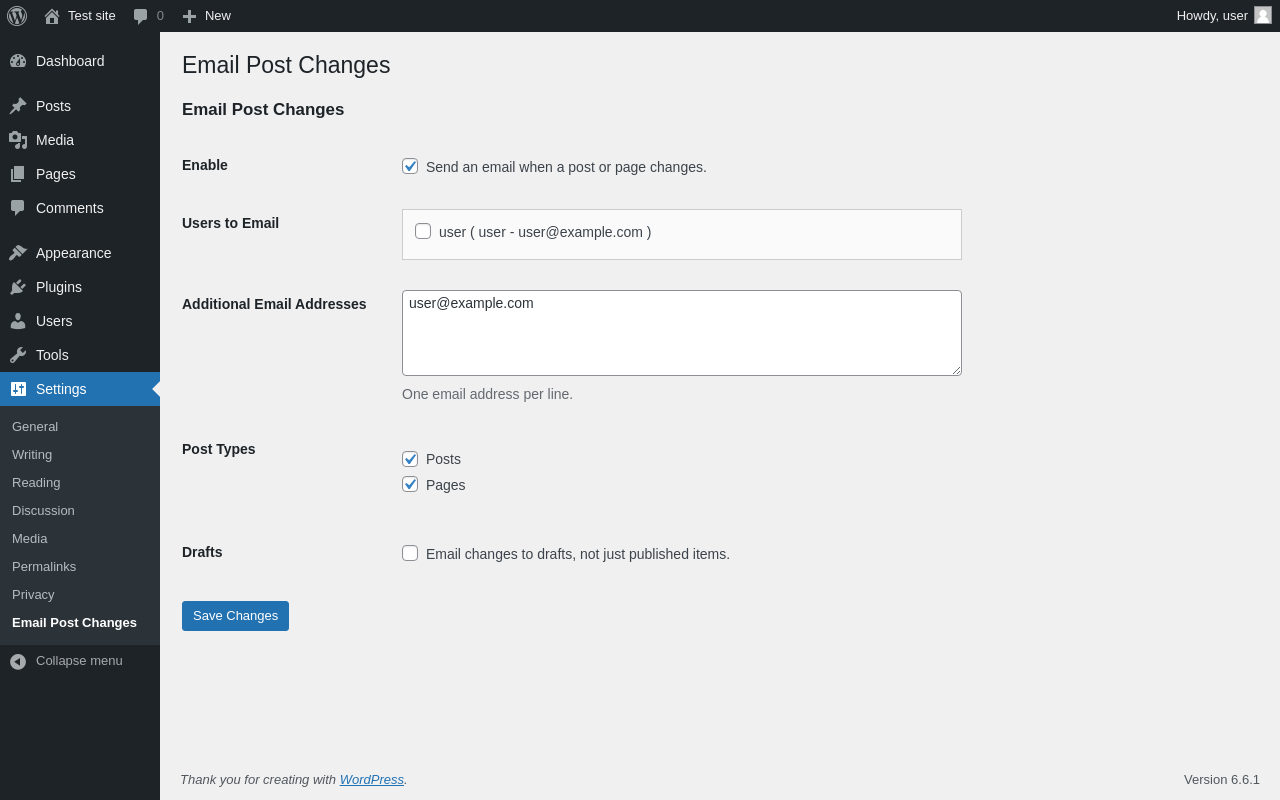Click the 'Send an email when a post or page changes.' label
This screenshot has width=1280, height=800.
pyautogui.click(x=566, y=167)
